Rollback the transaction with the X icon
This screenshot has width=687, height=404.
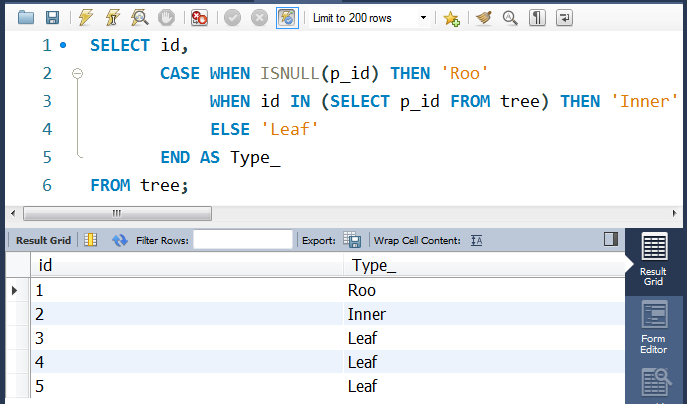259,18
